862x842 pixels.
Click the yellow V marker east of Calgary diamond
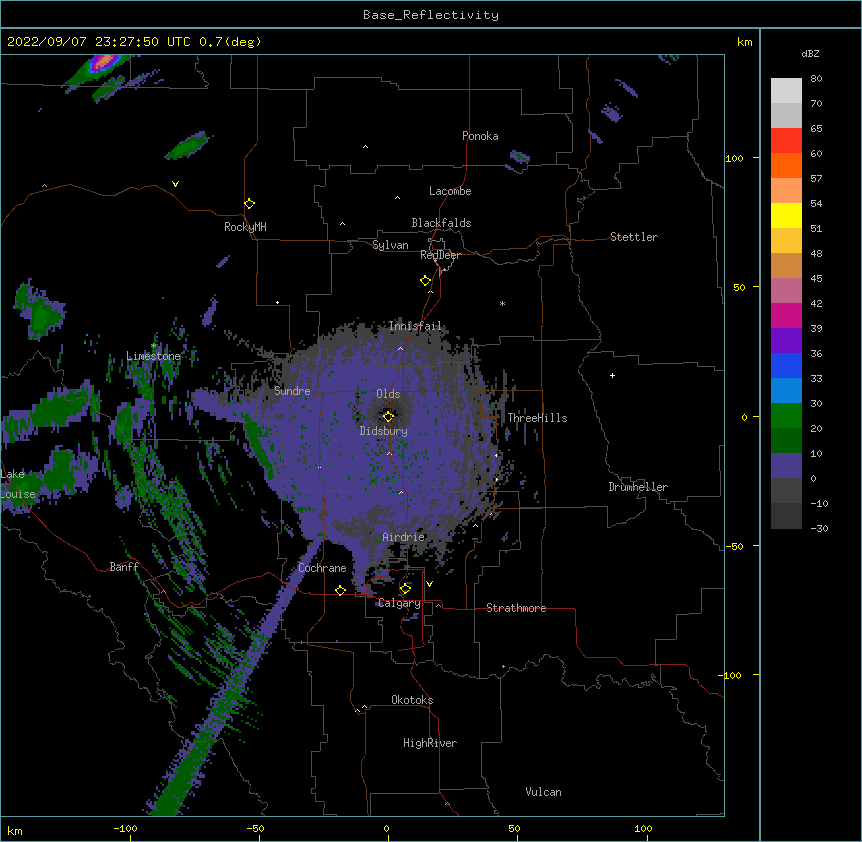(429, 584)
